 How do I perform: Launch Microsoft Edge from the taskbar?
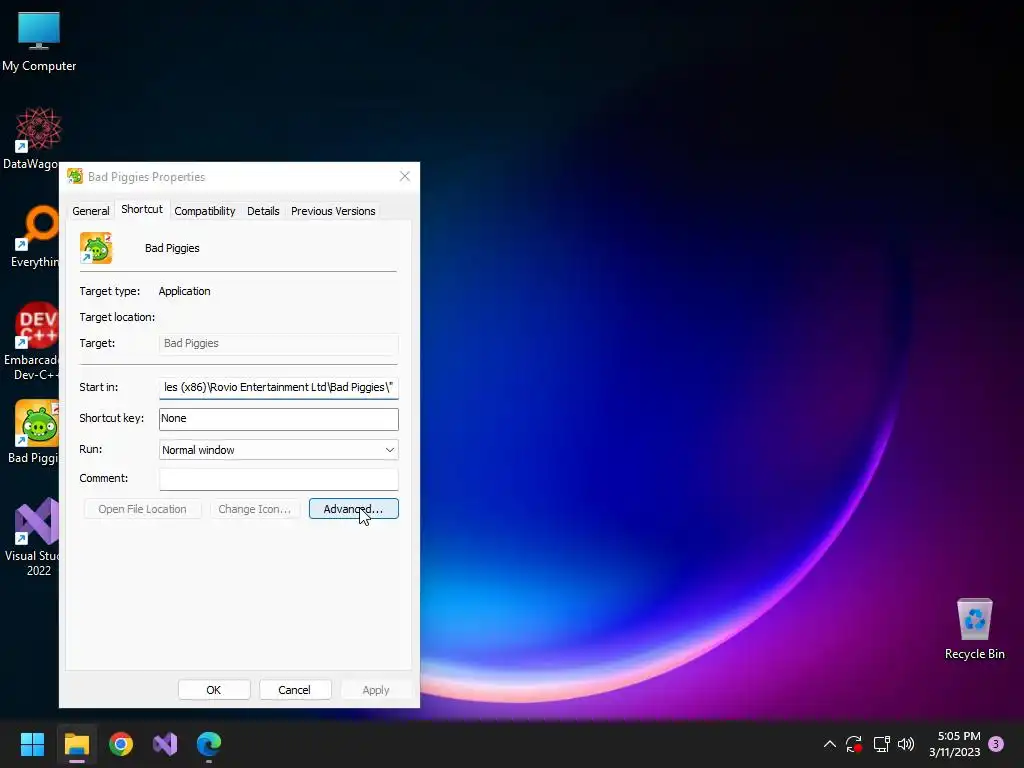click(x=209, y=744)
